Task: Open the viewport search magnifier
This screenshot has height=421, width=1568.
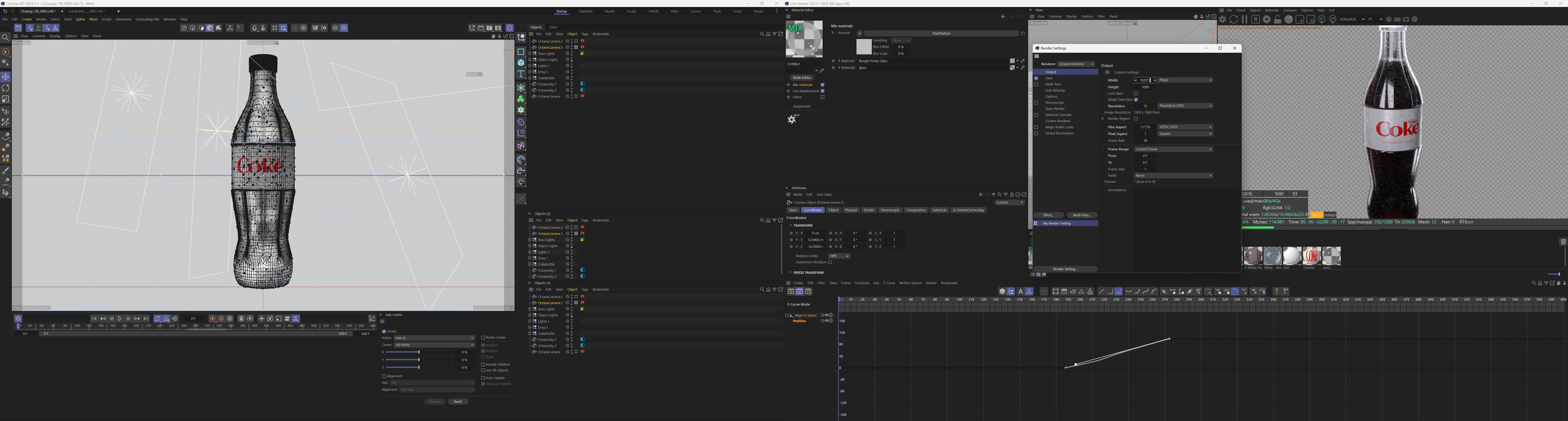Action: (6, 38)
